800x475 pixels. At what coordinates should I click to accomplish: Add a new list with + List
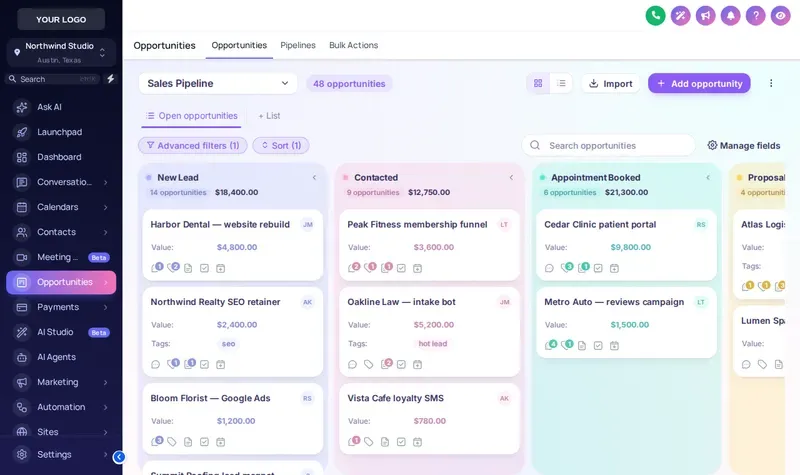point(269,116)
